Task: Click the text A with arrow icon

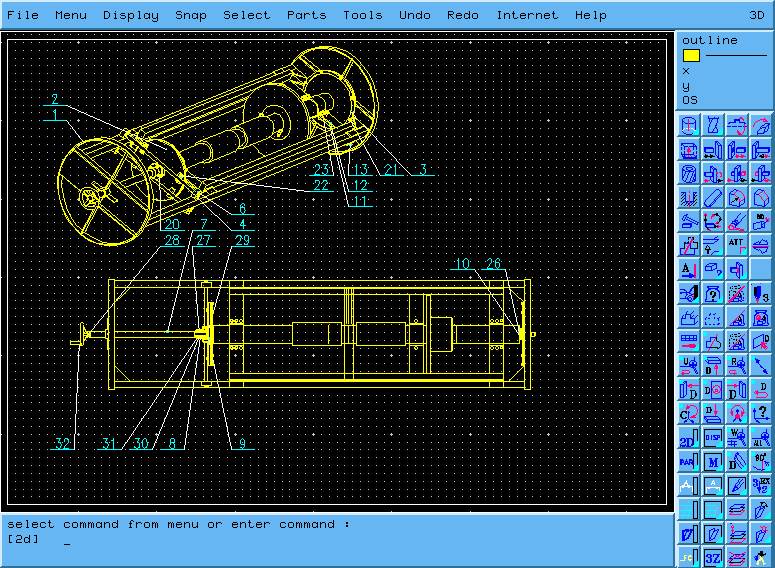Action: (689, 269)
